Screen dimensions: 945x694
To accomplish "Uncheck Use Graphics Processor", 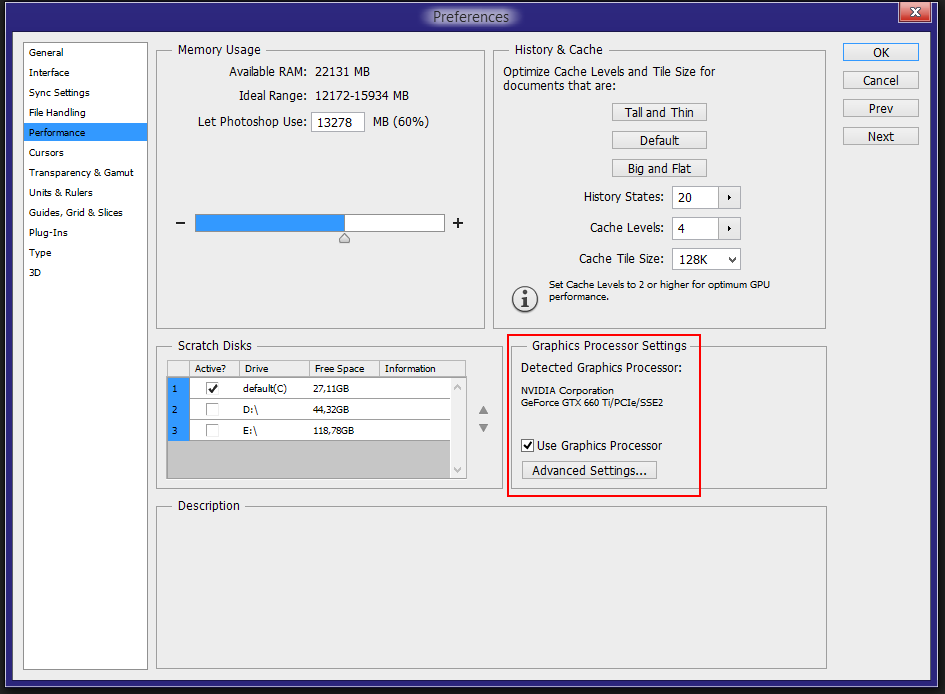I will pyautogui.click(x=528, y=446).
